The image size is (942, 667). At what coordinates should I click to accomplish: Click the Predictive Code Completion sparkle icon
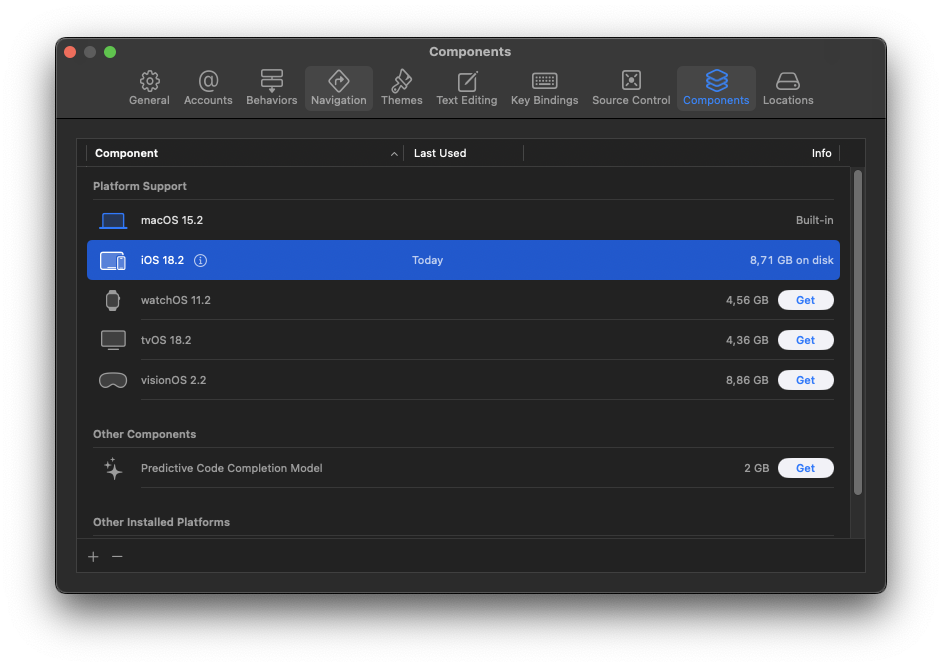tap(113, 469)
